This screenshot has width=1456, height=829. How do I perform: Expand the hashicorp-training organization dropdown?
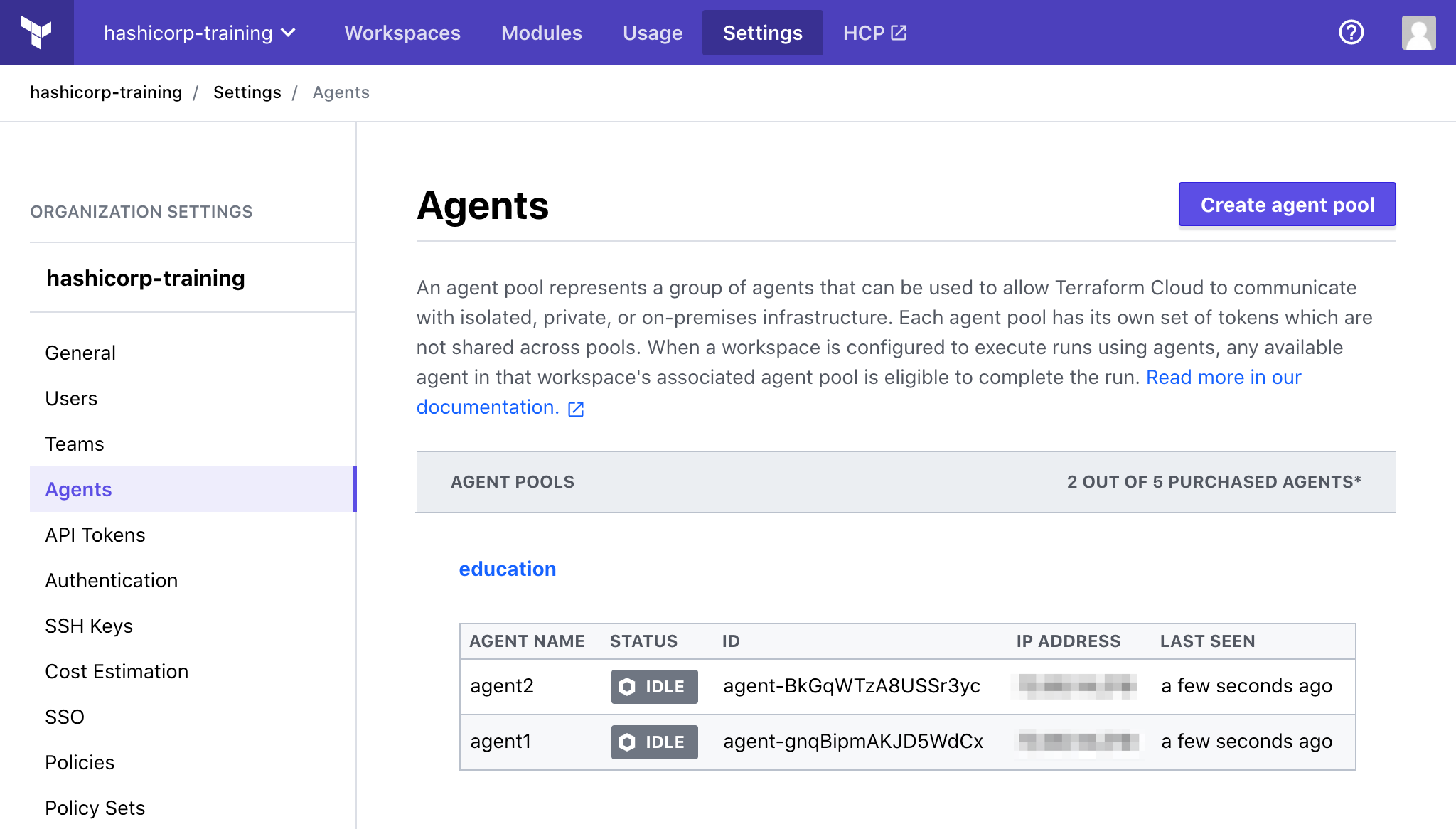tap(200, 33)
